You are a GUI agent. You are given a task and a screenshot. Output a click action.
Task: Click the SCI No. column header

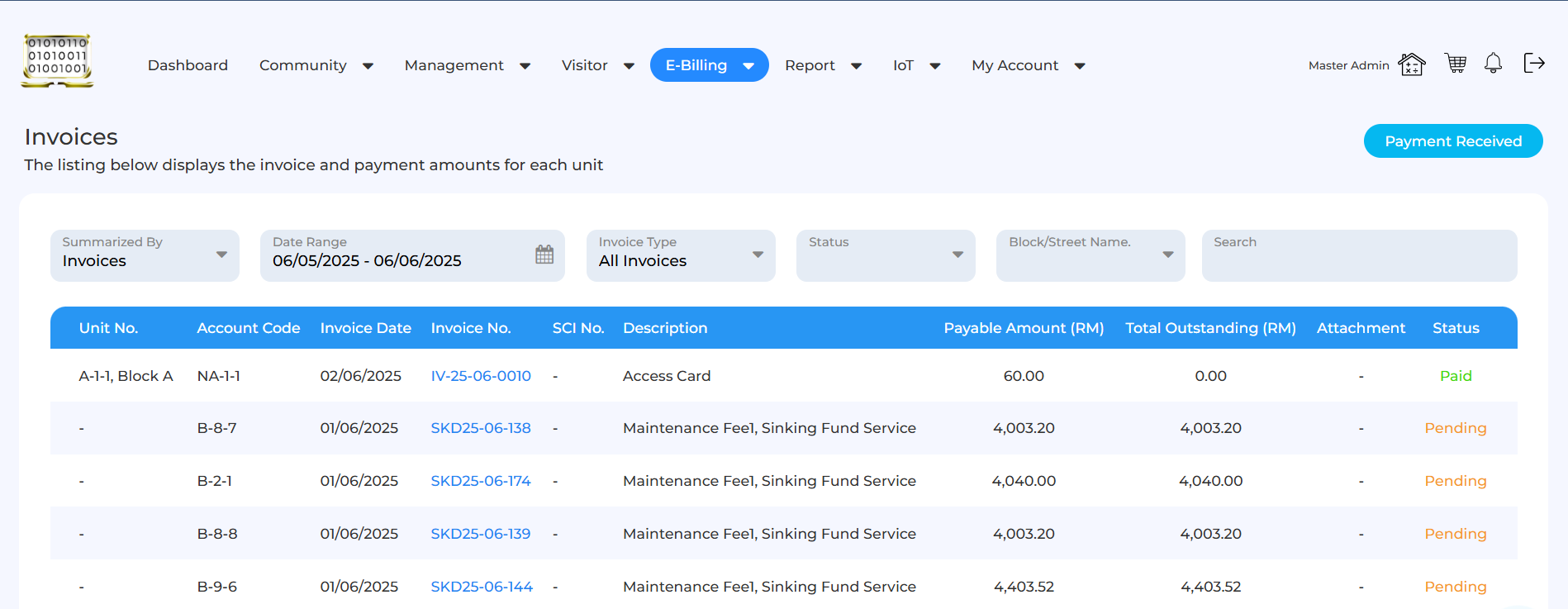578,328
